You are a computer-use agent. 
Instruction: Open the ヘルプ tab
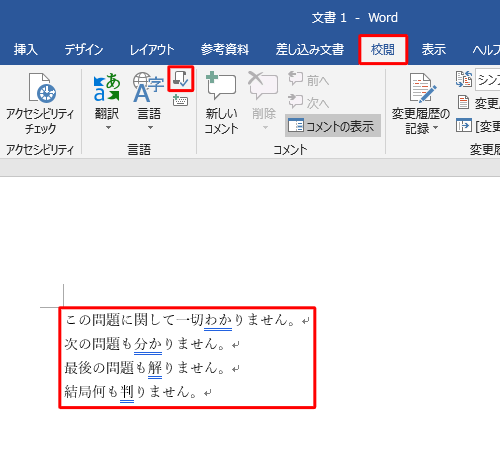[x=486, y=50]
